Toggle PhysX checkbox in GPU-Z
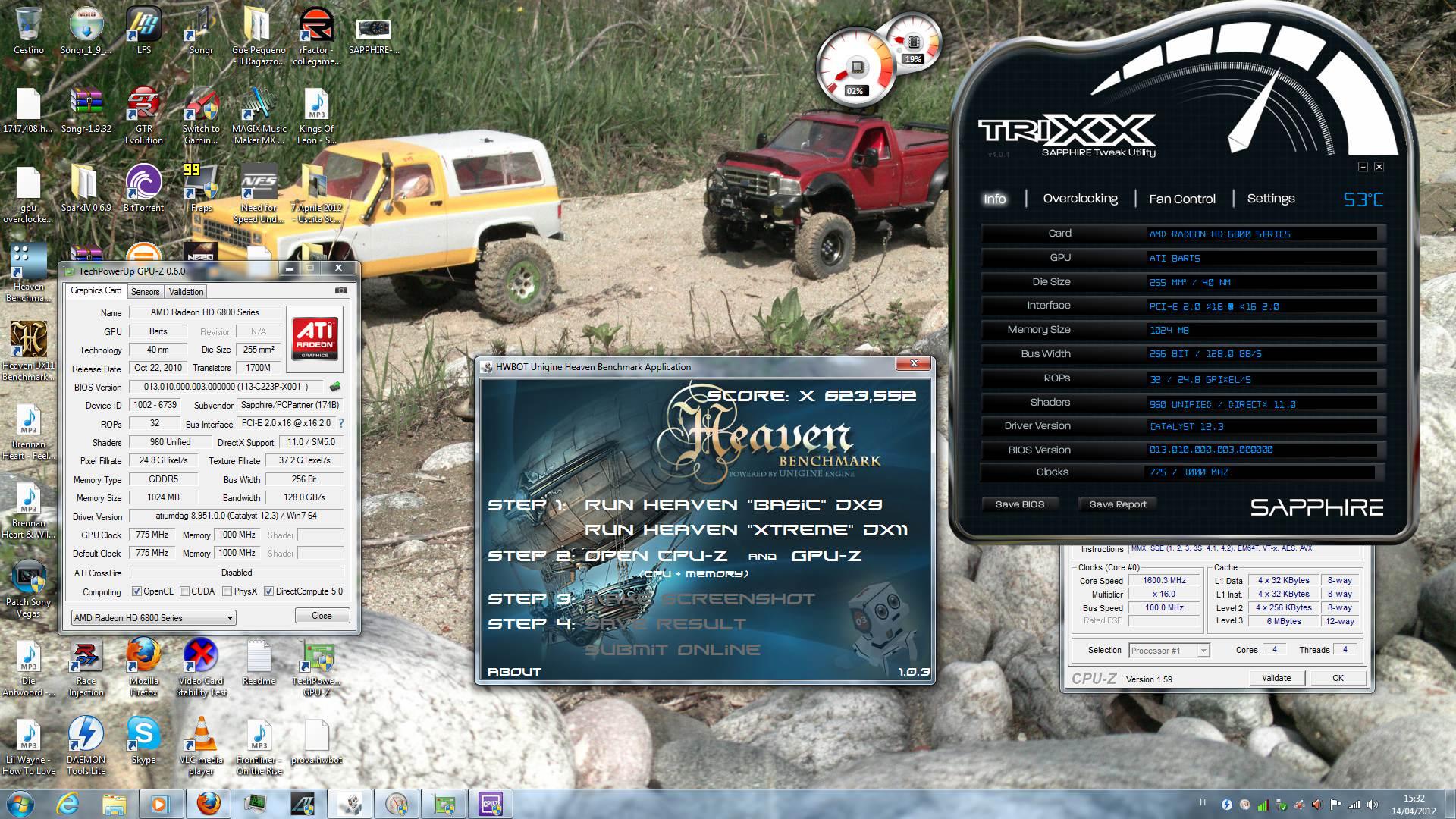This screenshot has height=819, width=1456. [227, 591]
